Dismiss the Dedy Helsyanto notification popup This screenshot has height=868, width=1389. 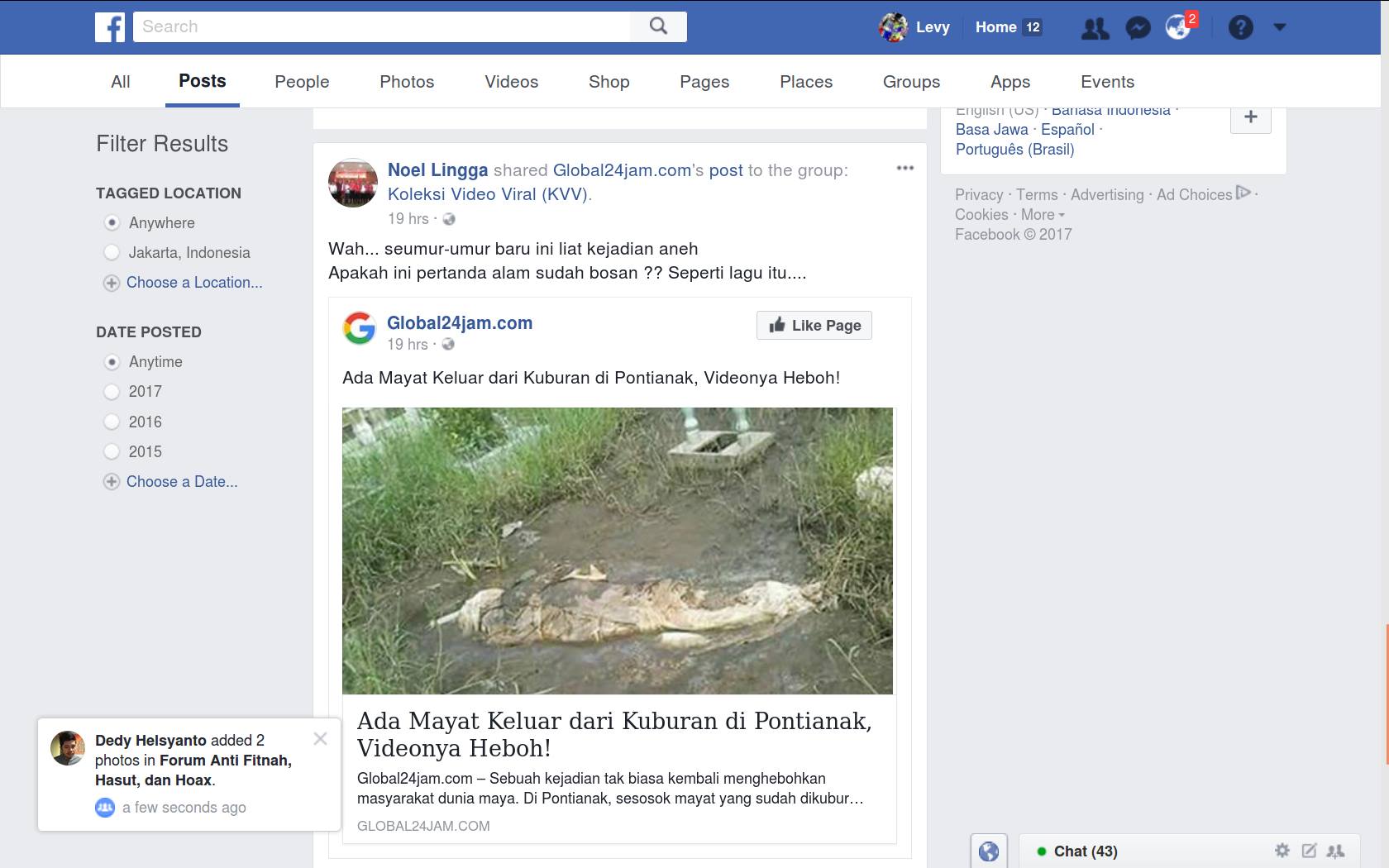(x=321, y=738)
